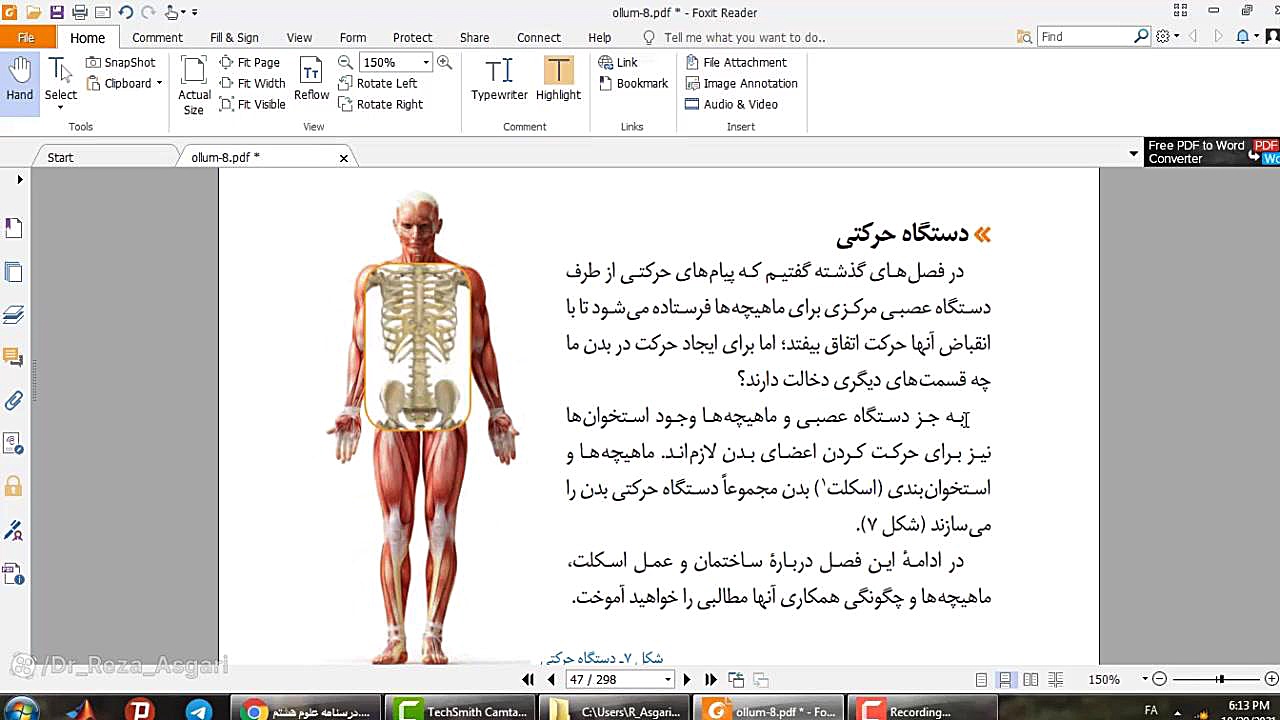Screen dimensions: 1280x720
Task: Expand the left navigation panel arrow
Action: coord(19,180)
